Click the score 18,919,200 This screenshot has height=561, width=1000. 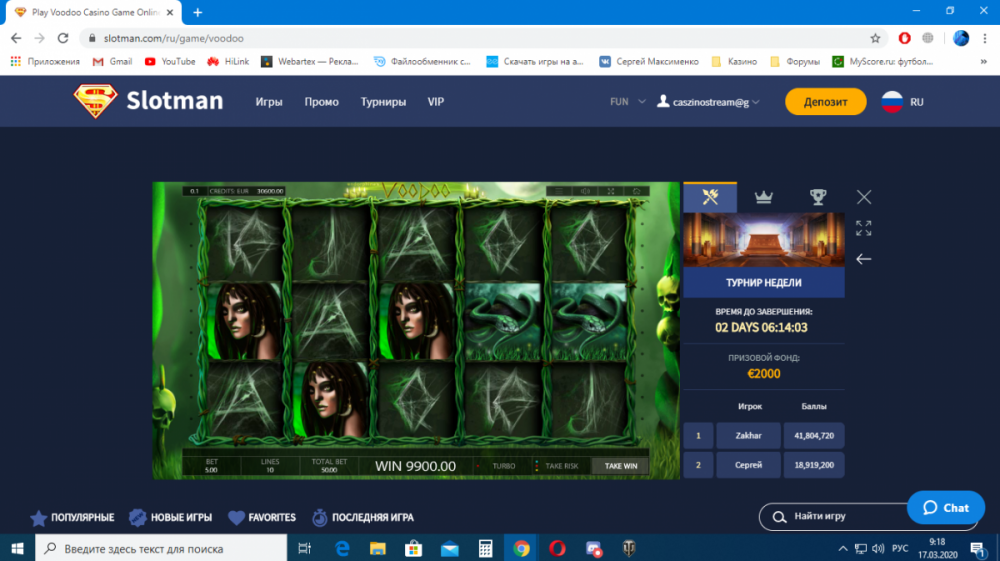(x=814, y=465)
